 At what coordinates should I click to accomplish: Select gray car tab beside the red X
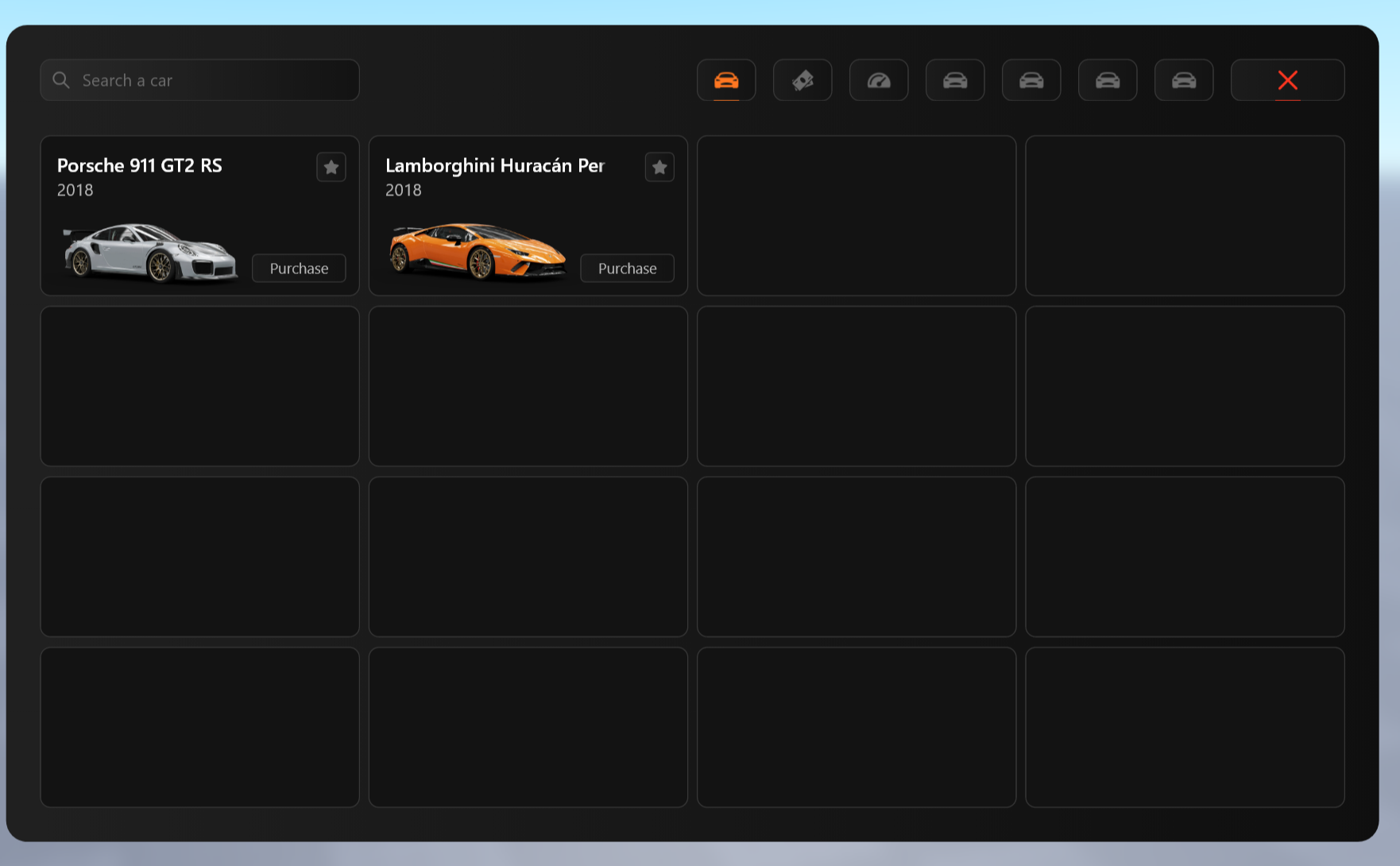coord(1184,80)
